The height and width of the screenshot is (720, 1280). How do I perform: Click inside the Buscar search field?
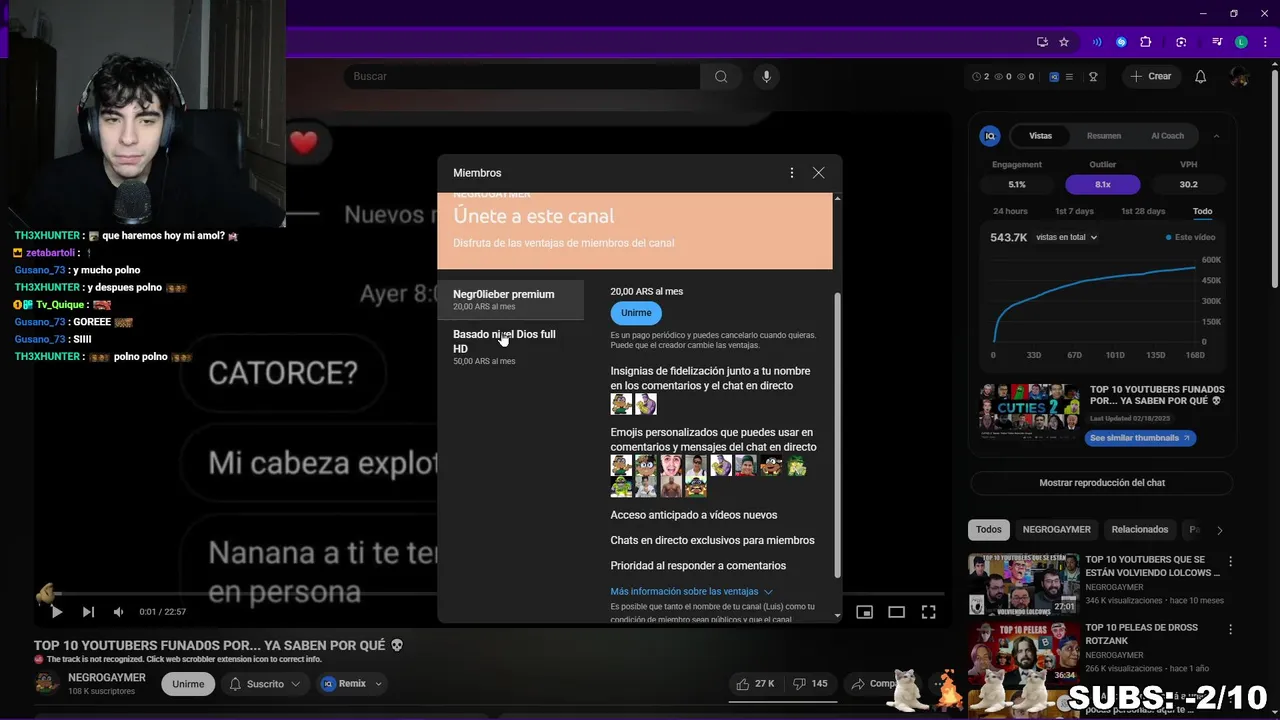point(521,76)
